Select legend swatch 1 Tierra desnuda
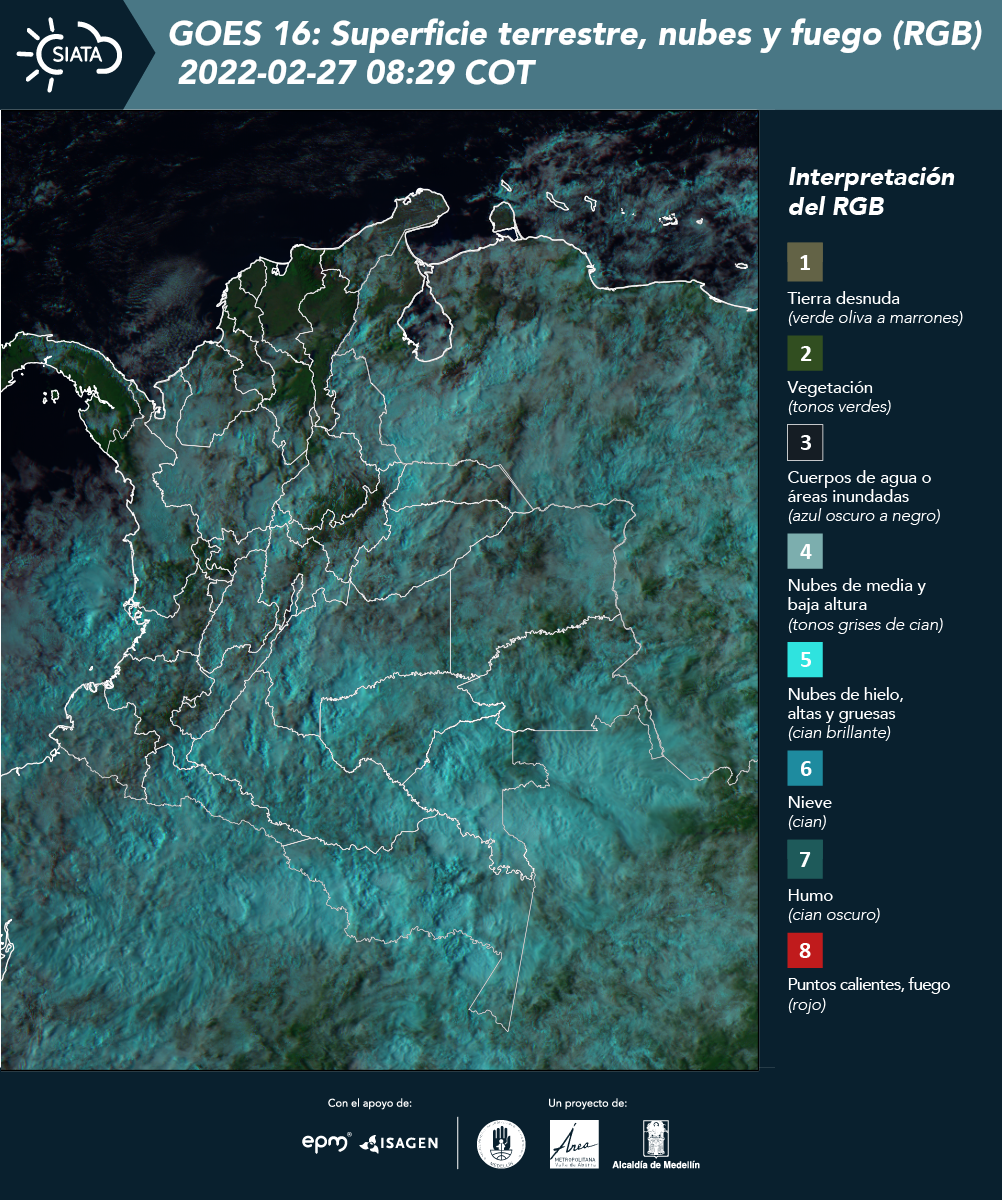The height and width of the screenshot is (1200, 1002). [805, 263]
